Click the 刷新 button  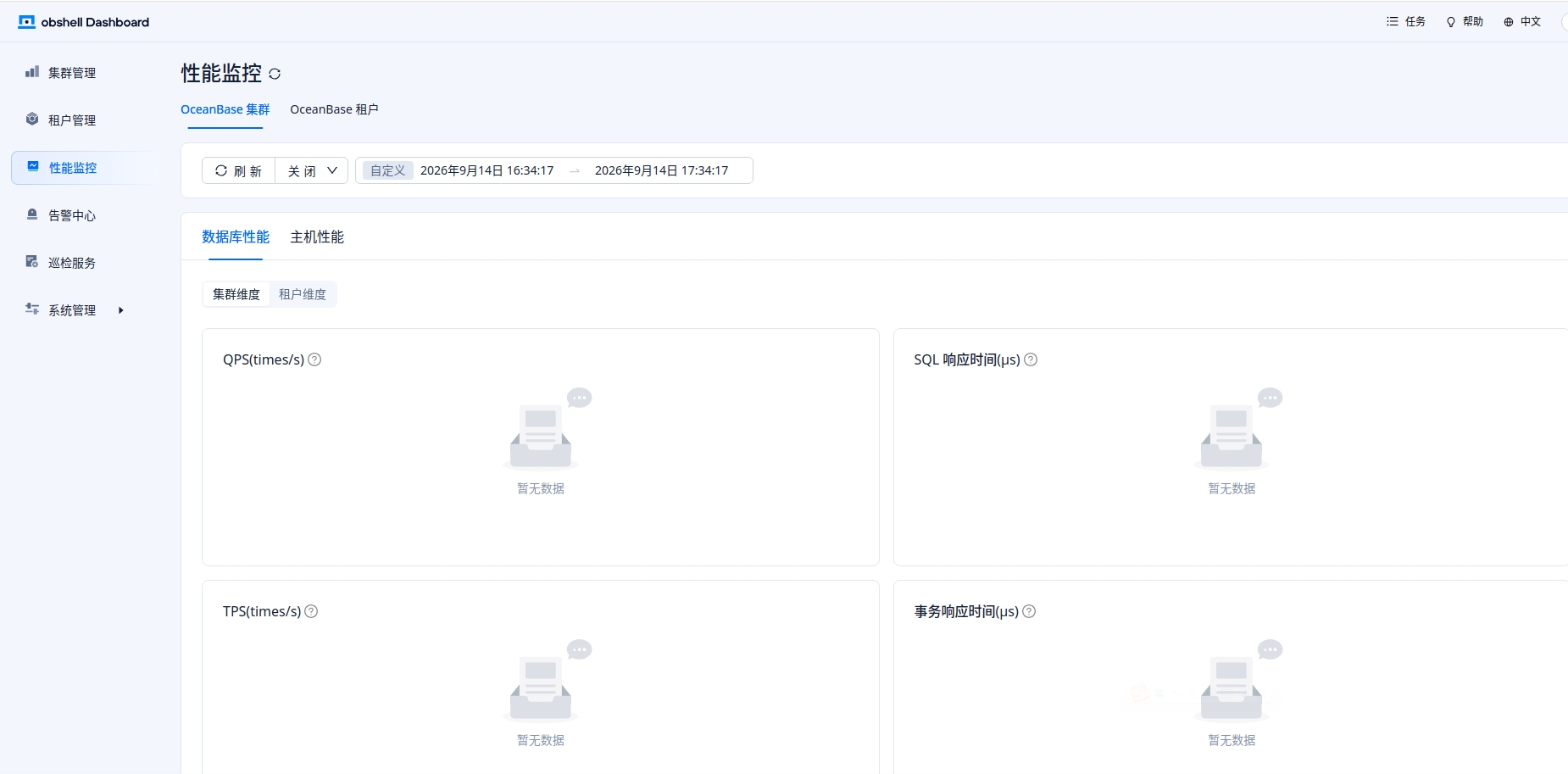pyautogui.click(x=239, y=170)
